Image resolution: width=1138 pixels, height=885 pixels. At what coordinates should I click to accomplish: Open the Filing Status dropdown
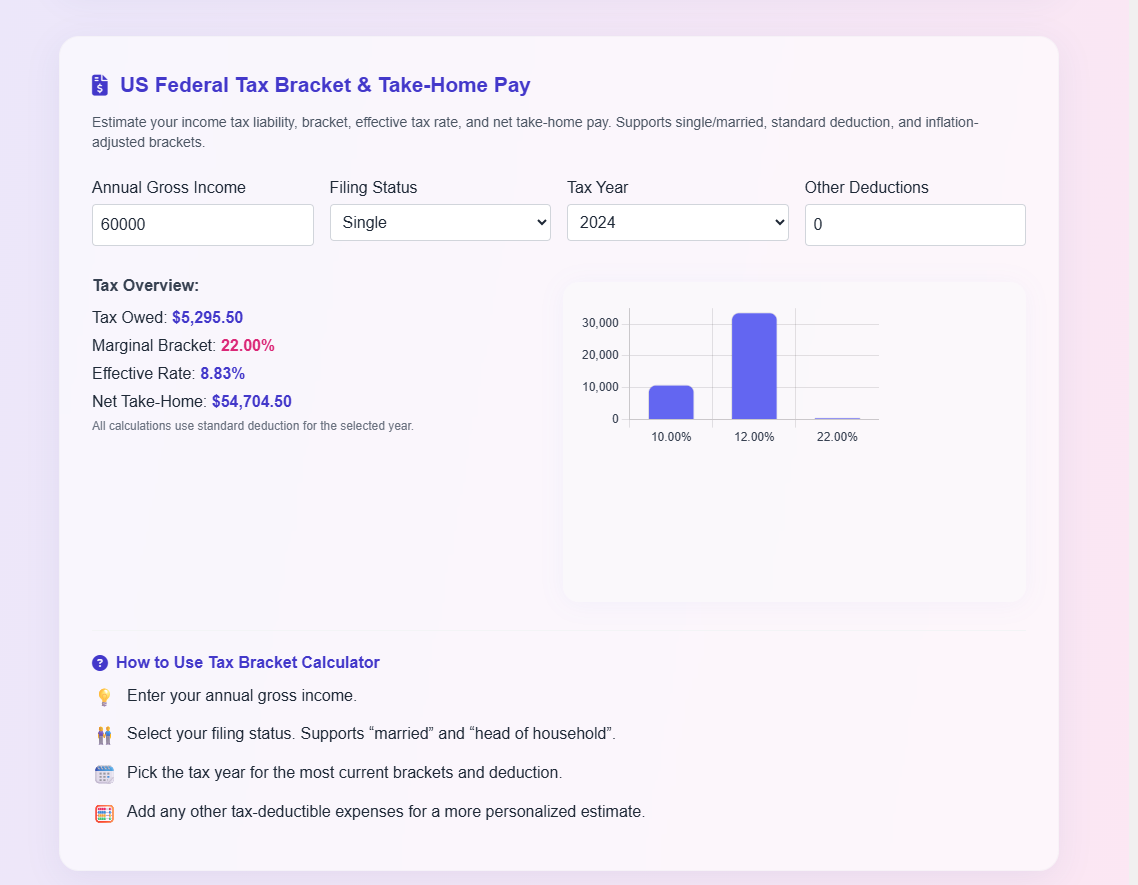(x=440, y=222)
